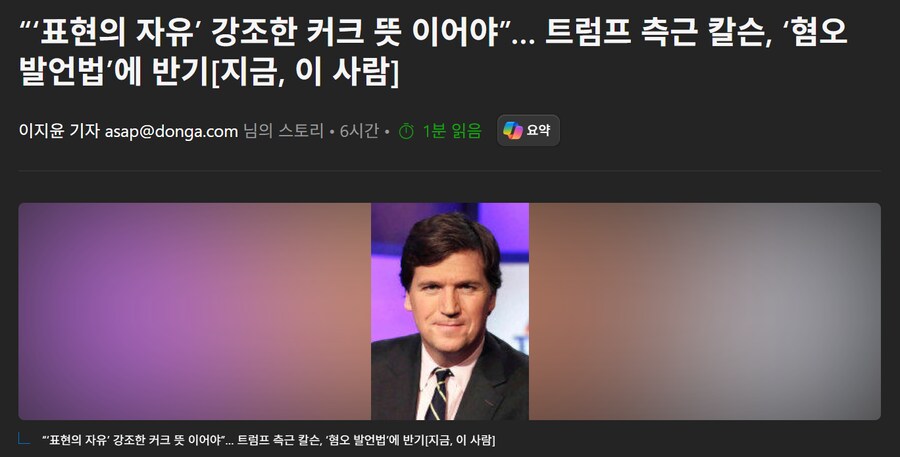Open the 요약 summary button
The image size is (900, 457).
[x=528, y=130]
